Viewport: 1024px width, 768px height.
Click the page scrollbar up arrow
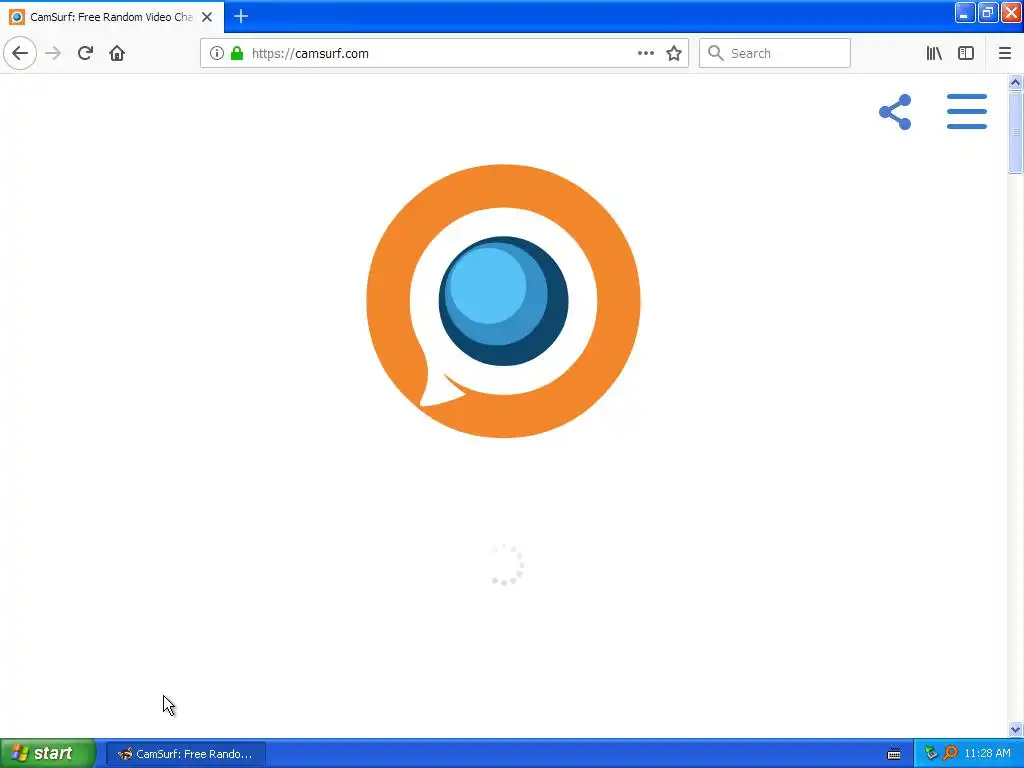click(1015, 82)
